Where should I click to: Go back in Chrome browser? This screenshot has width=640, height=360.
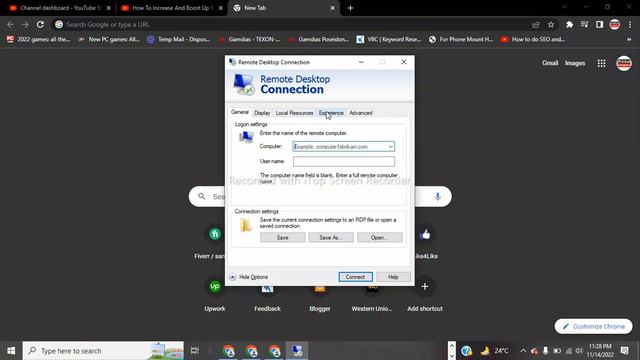(10, 24)
